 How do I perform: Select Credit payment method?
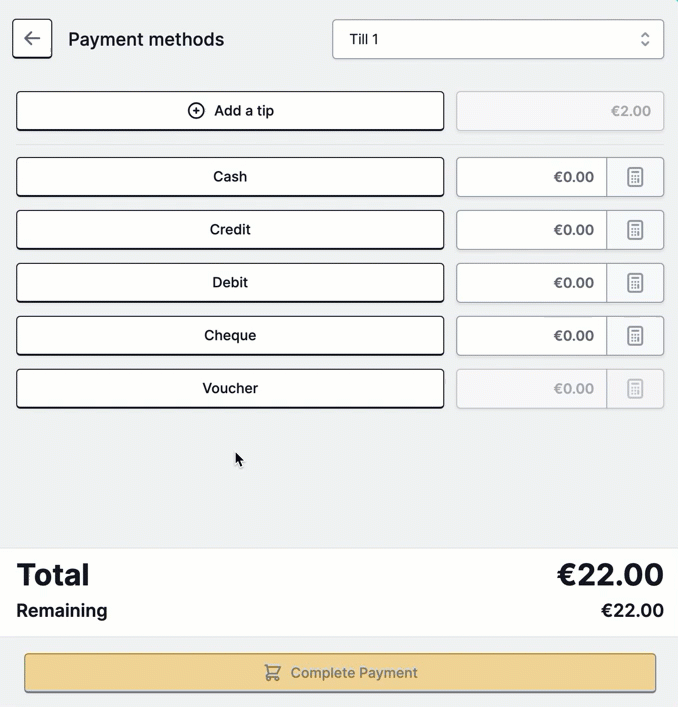click(x=230, y=230)
